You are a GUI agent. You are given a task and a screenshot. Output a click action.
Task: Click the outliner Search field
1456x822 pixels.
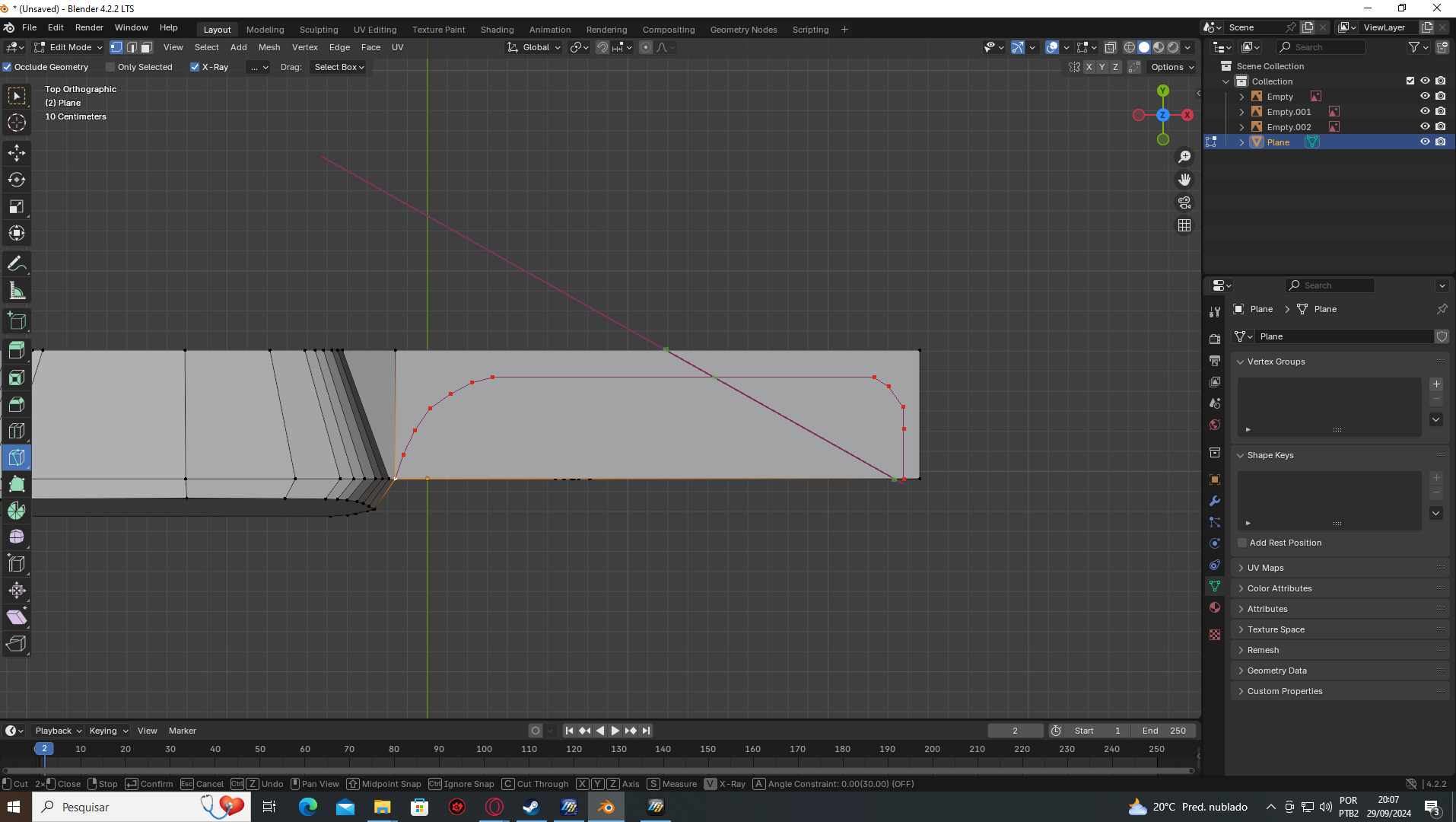click(x=1321, y=47)
